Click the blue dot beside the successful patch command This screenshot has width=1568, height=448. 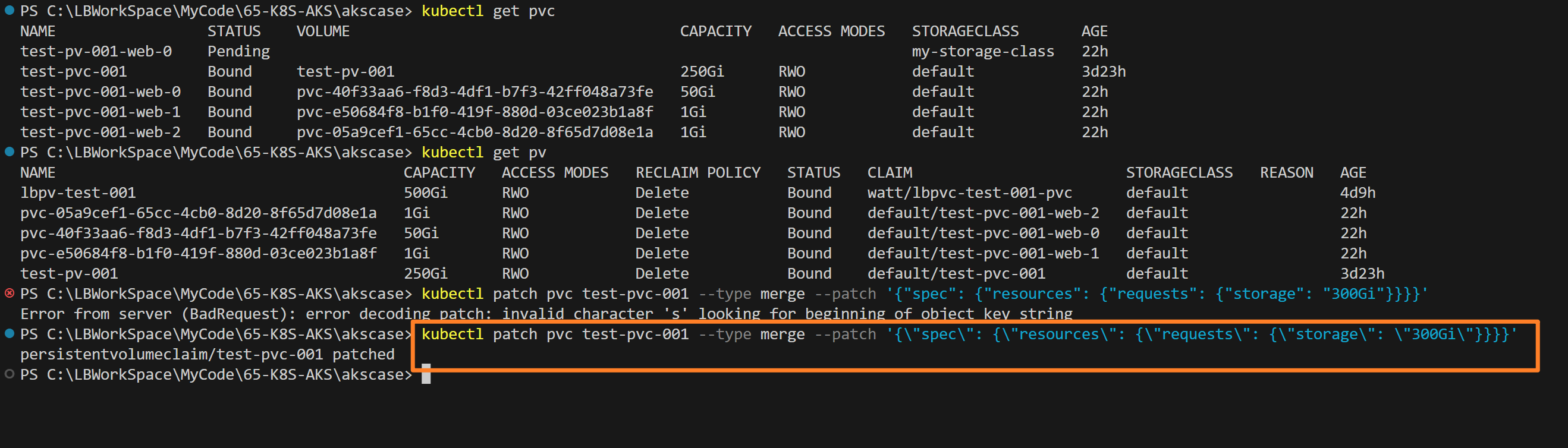(9, 334)
